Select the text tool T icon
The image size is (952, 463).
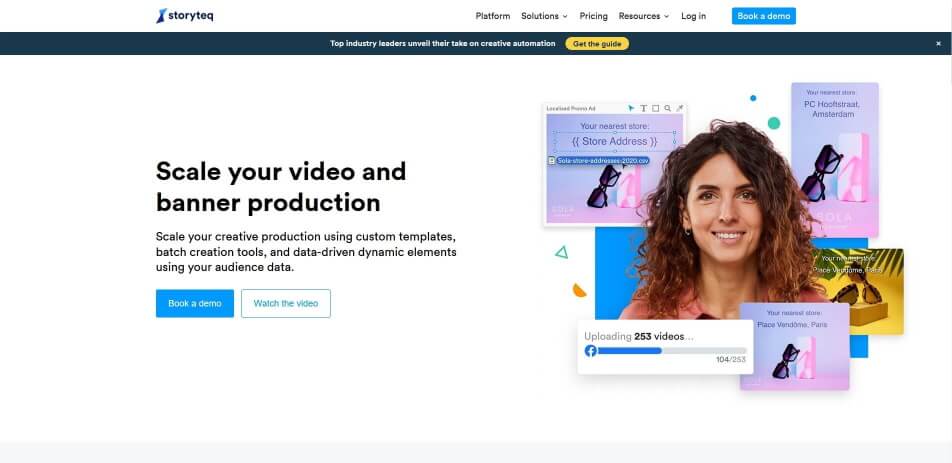pyautogui.click(x=644, y=108)
